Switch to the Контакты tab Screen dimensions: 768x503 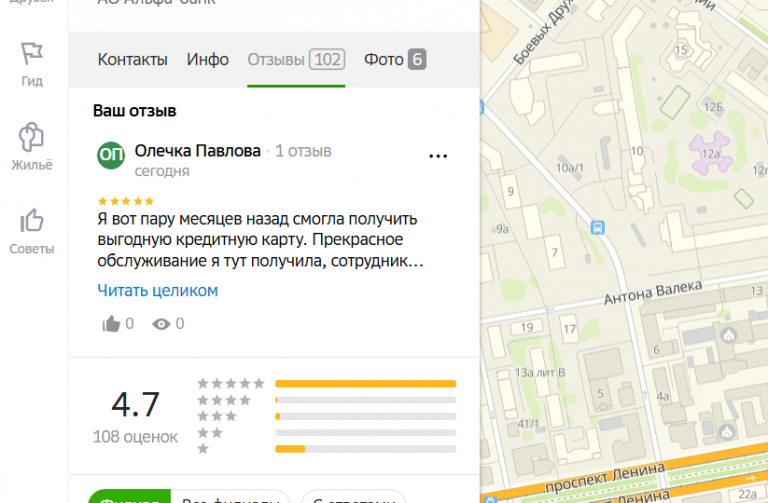coord(132,60)
